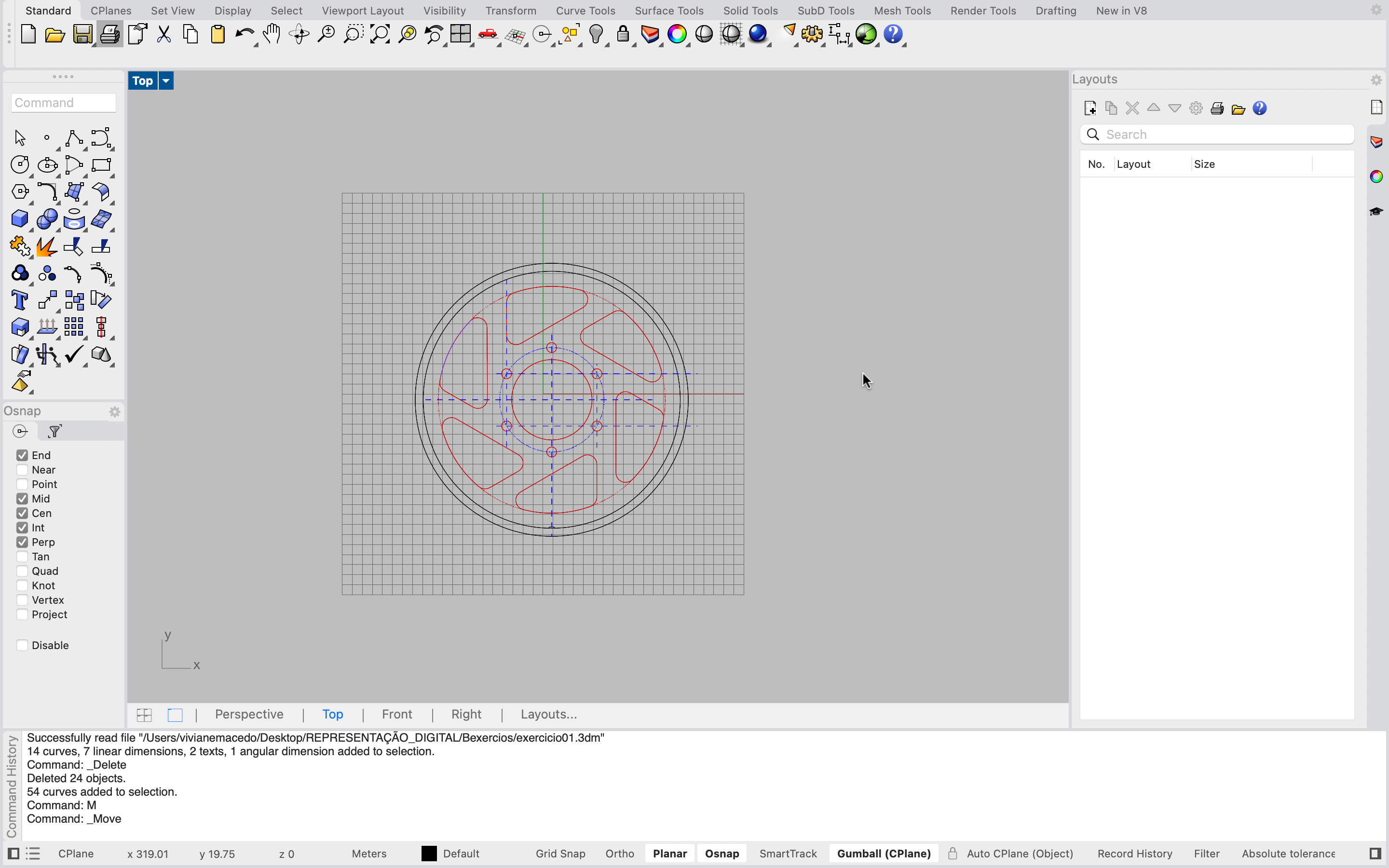Viewport: 1389px width, 868px height.
Task: Click the Box solid tool icon
Action: 19,219
